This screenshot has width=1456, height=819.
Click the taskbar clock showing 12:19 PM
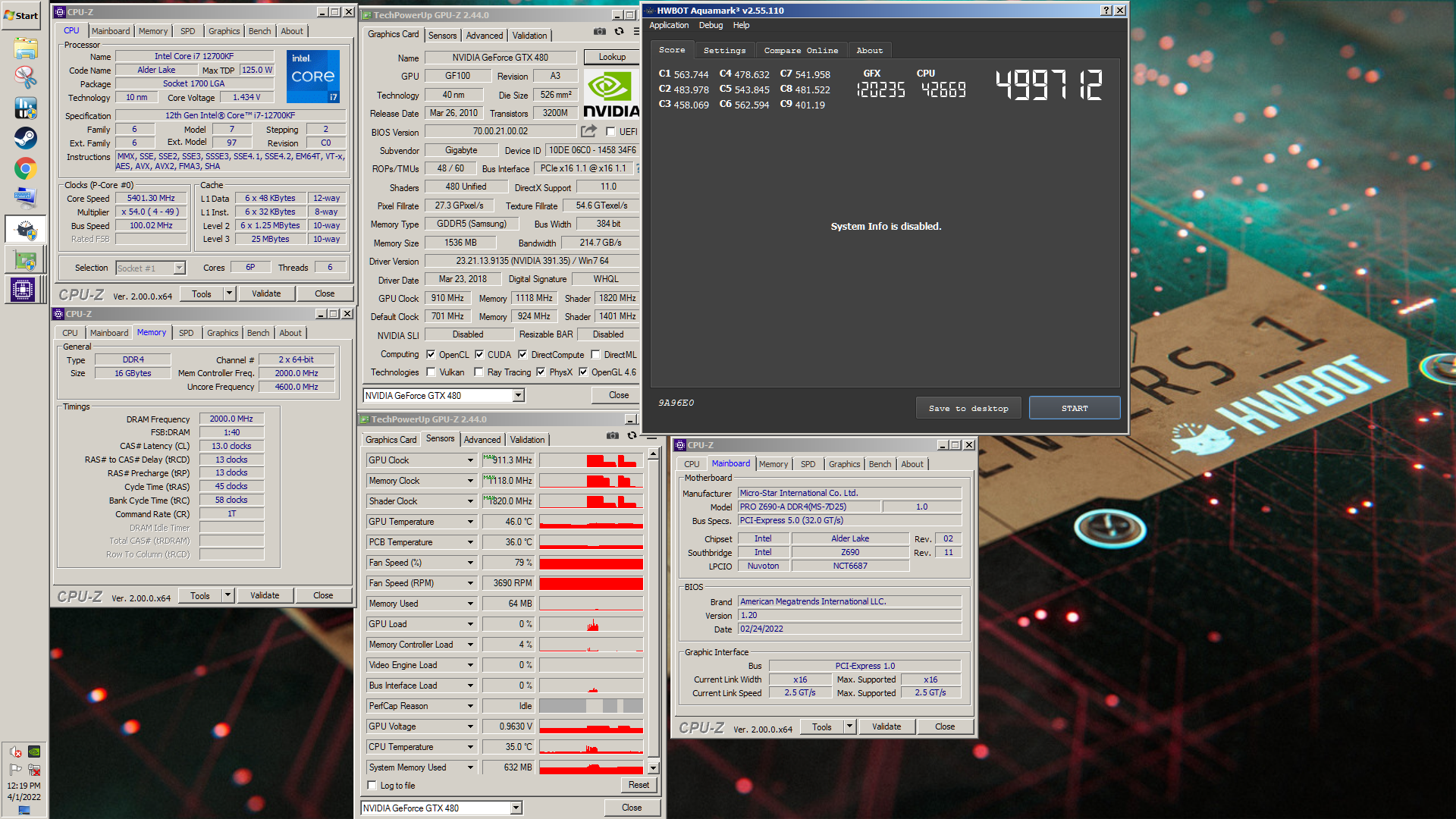click(24, 786)
